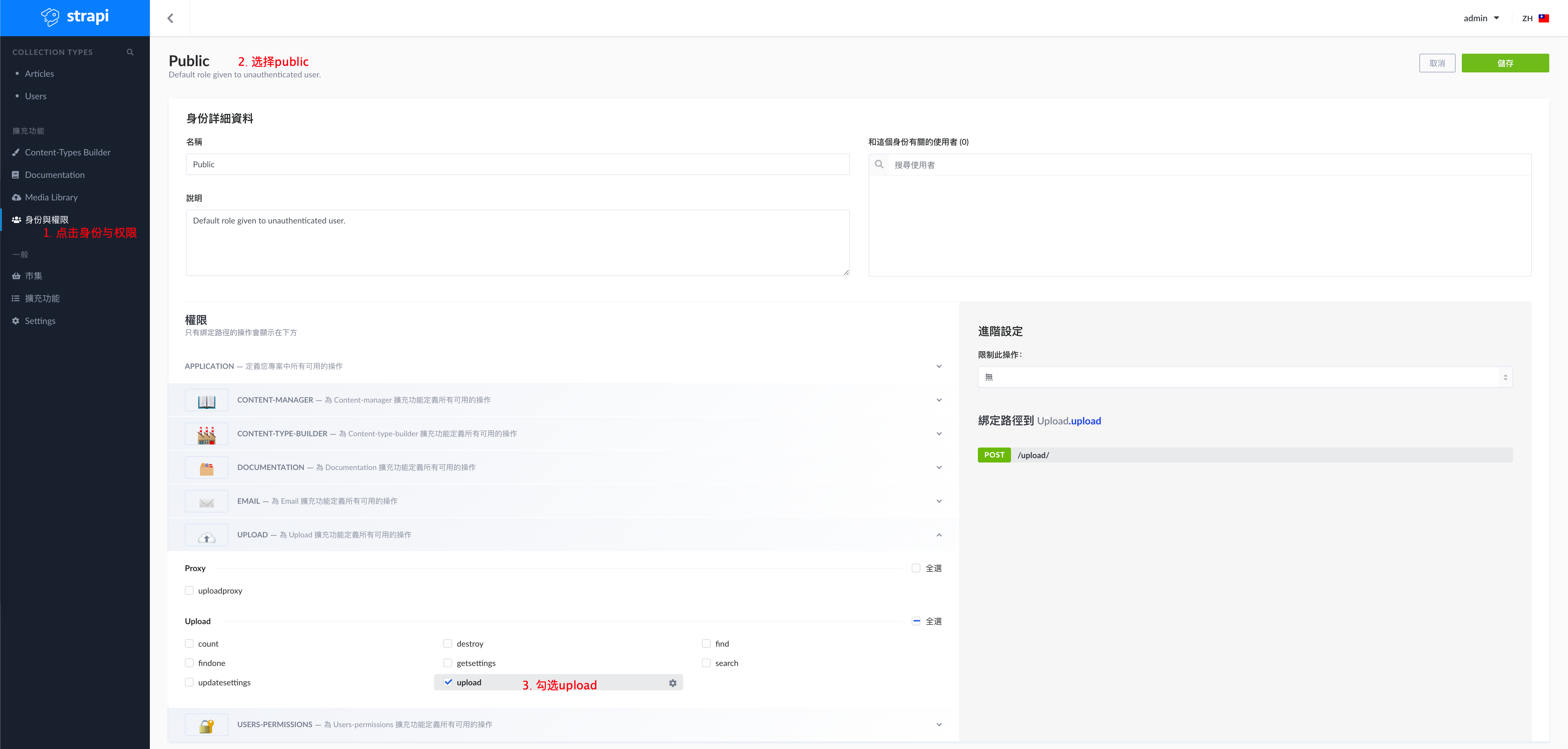This screenshot has height=749, width=1568.
Task: Enable the destroy permission checkbox
Action: coord(448,644)
